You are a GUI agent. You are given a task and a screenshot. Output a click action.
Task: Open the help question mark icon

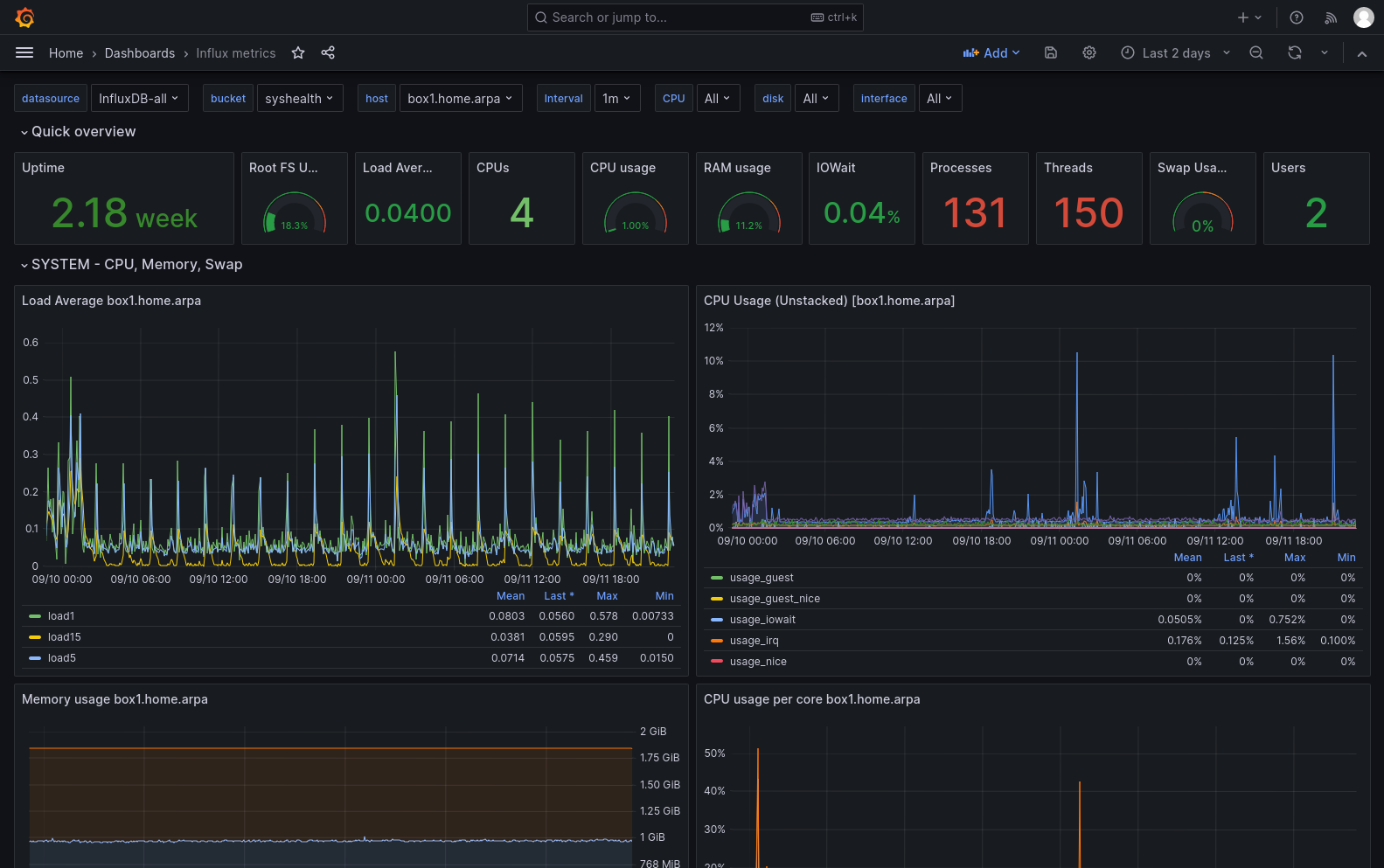click(1297, 17)
